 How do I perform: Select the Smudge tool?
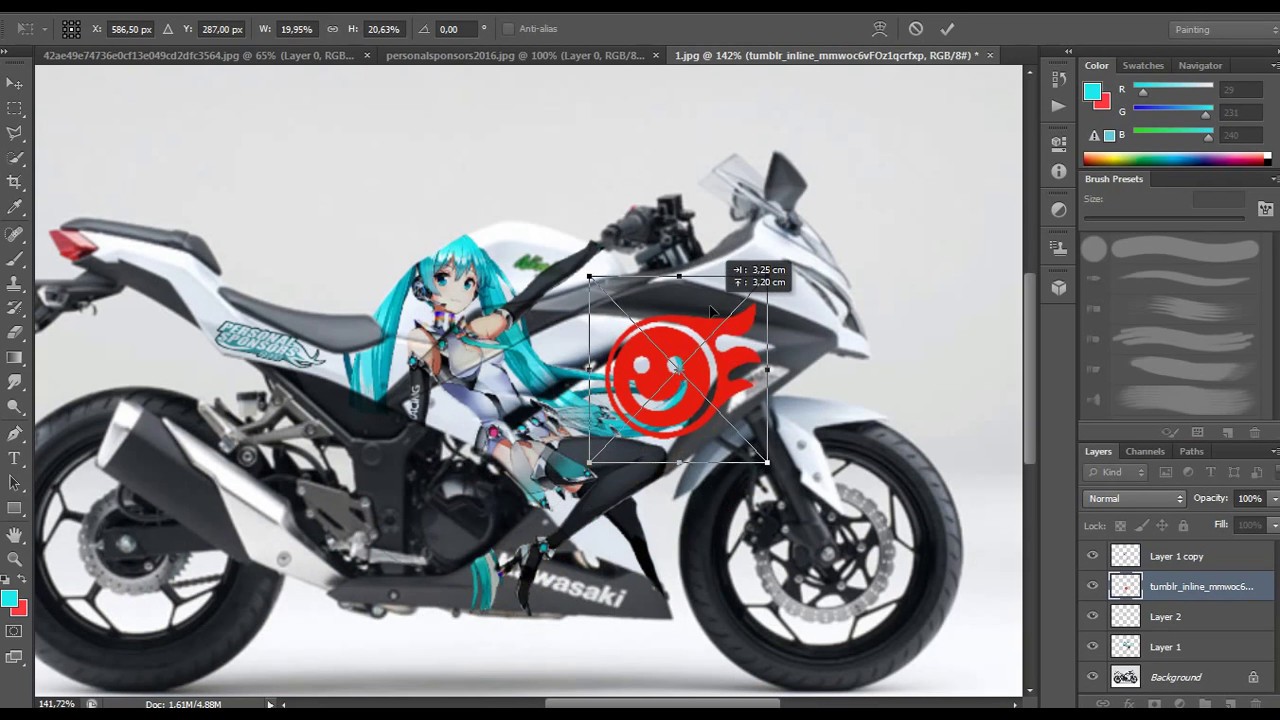click(14, 382)
